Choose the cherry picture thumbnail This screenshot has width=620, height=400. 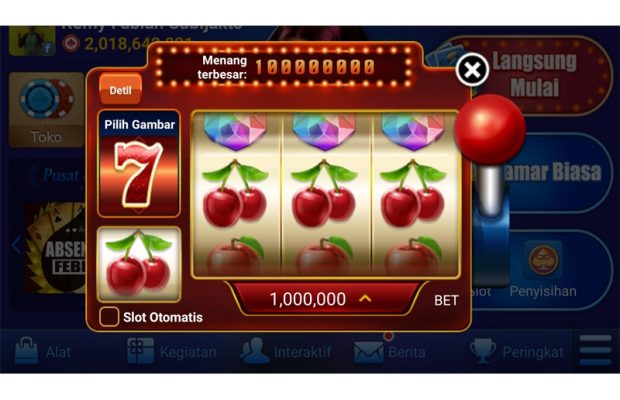[139, 264]
